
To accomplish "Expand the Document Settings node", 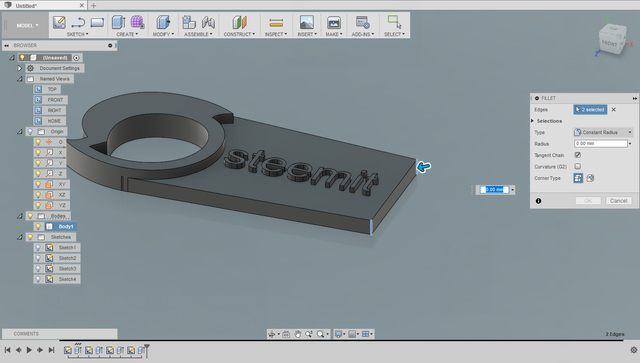I will [x=19, y=68].
